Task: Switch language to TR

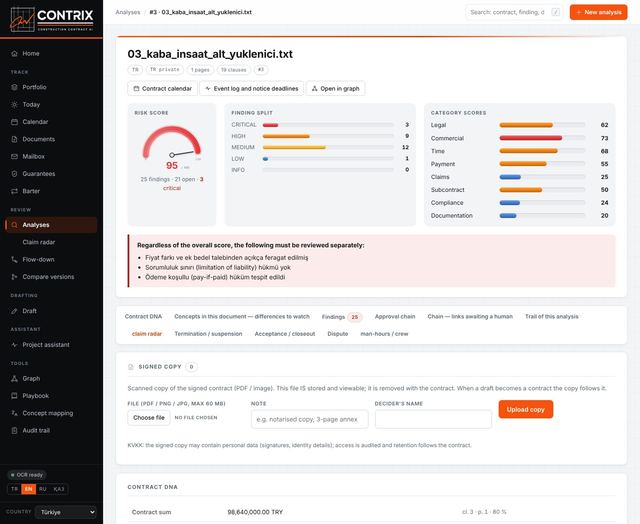Action: (x=14, y=489)
